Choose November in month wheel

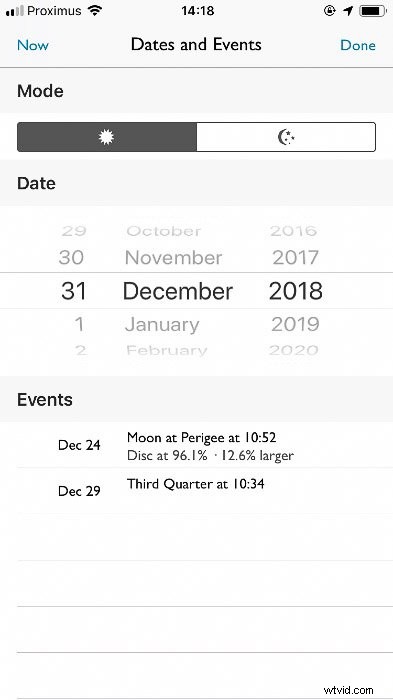click(x=173, y=258)
